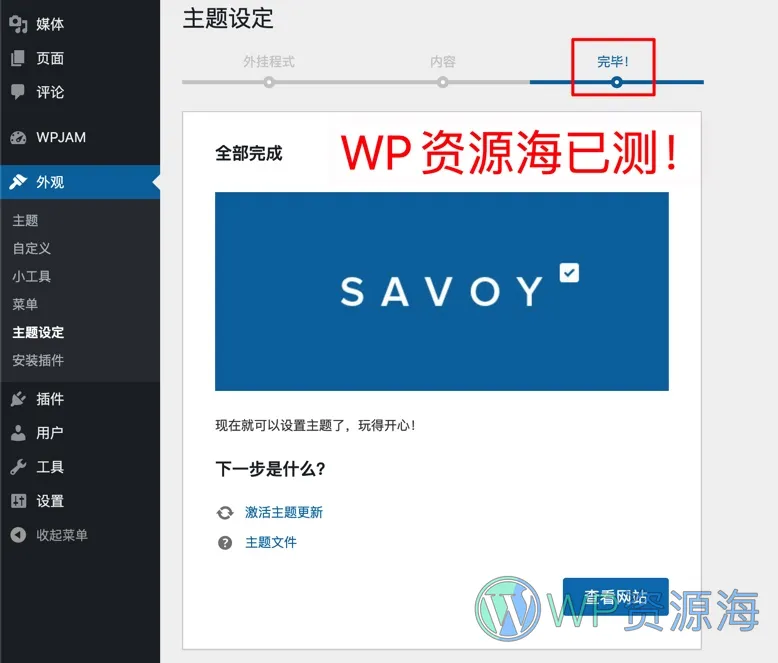Open the 设置 menu item

[80, 501]
